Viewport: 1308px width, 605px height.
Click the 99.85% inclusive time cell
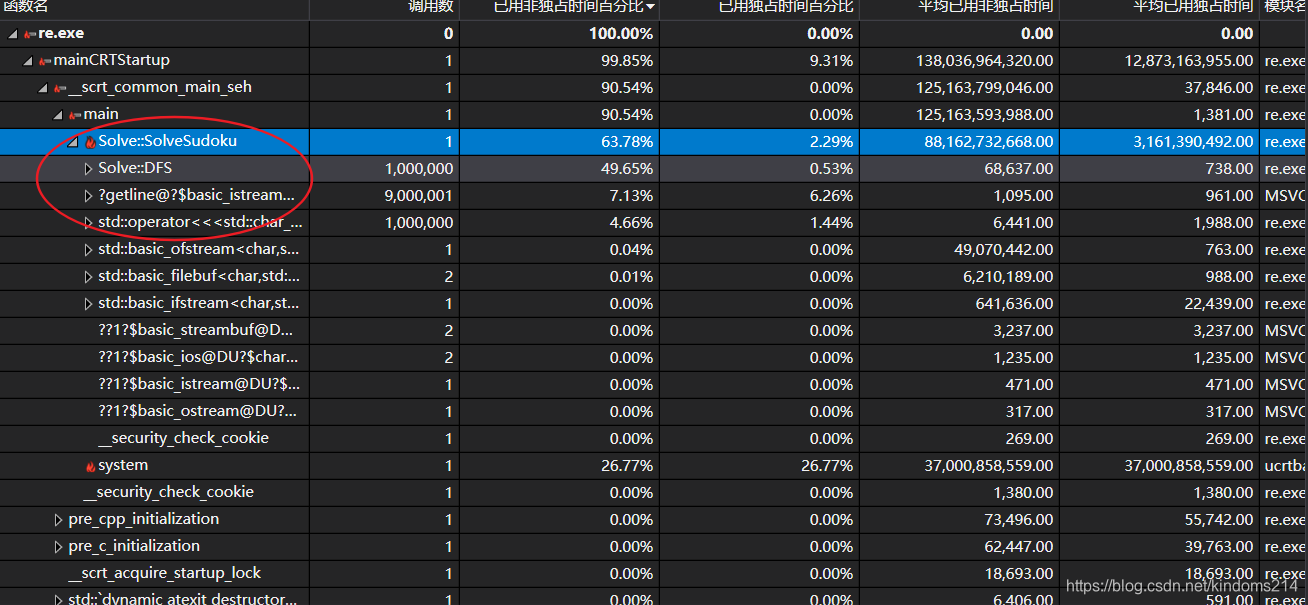[560, 61]
